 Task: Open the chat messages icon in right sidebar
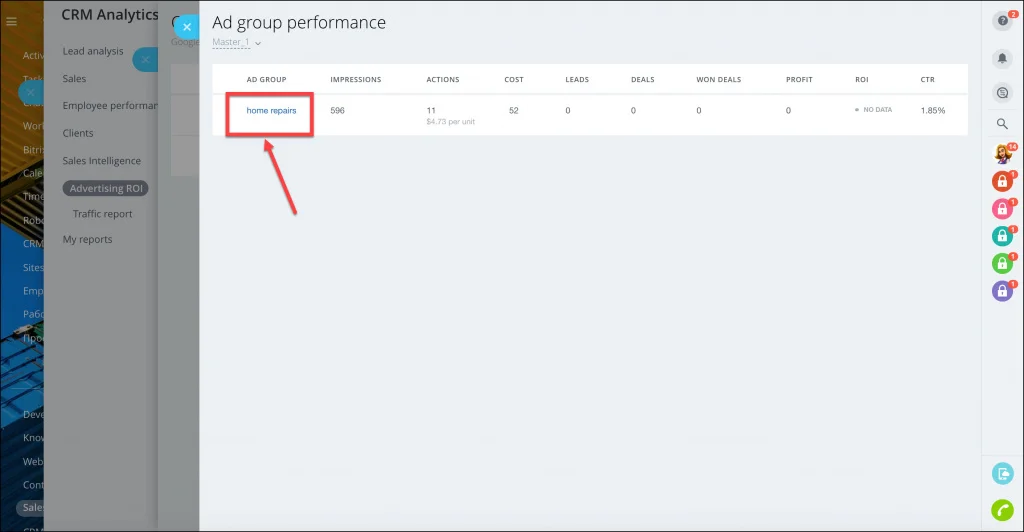[1002, 93]
